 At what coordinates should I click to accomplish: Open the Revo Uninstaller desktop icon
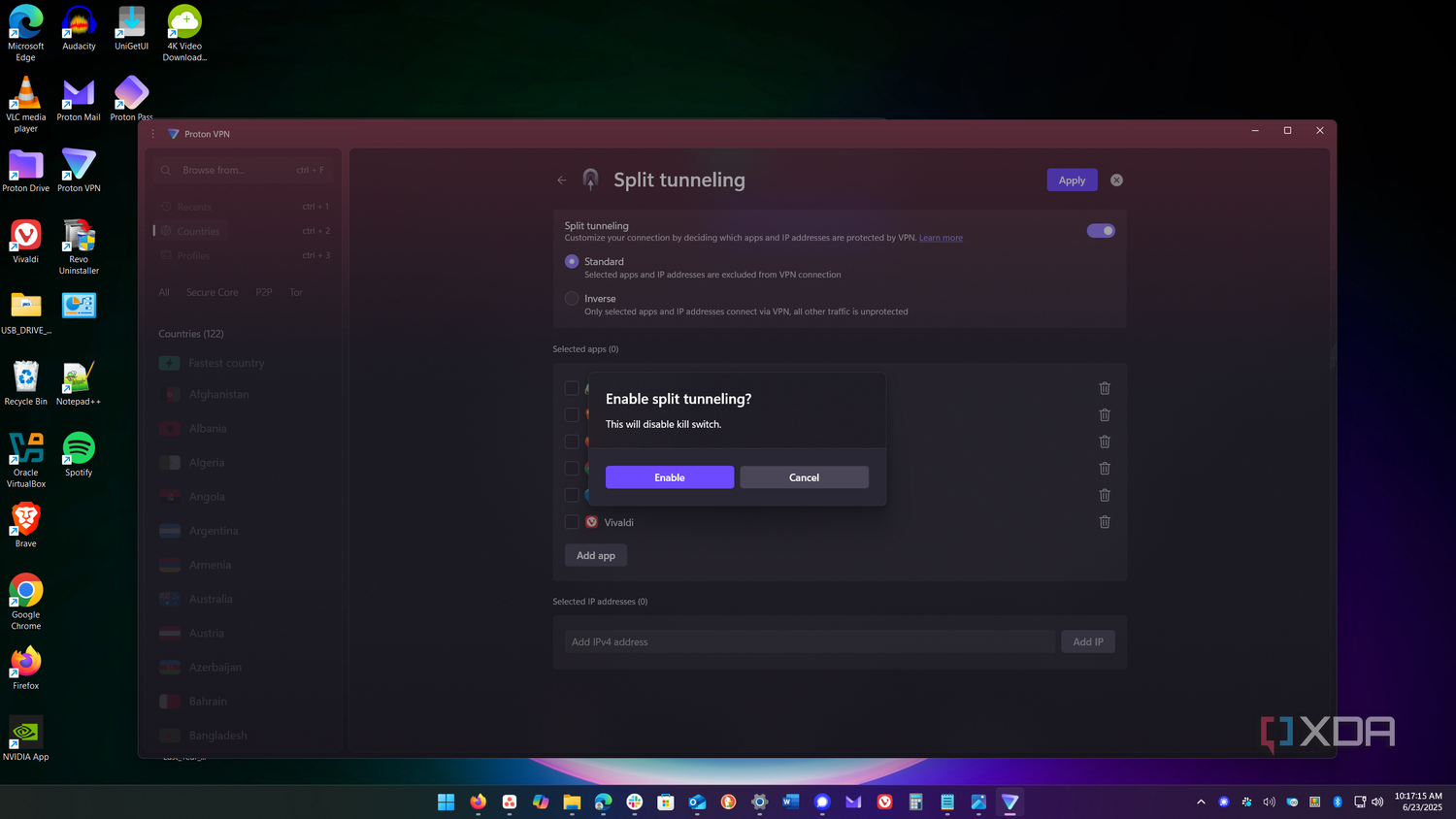[79, 246]
